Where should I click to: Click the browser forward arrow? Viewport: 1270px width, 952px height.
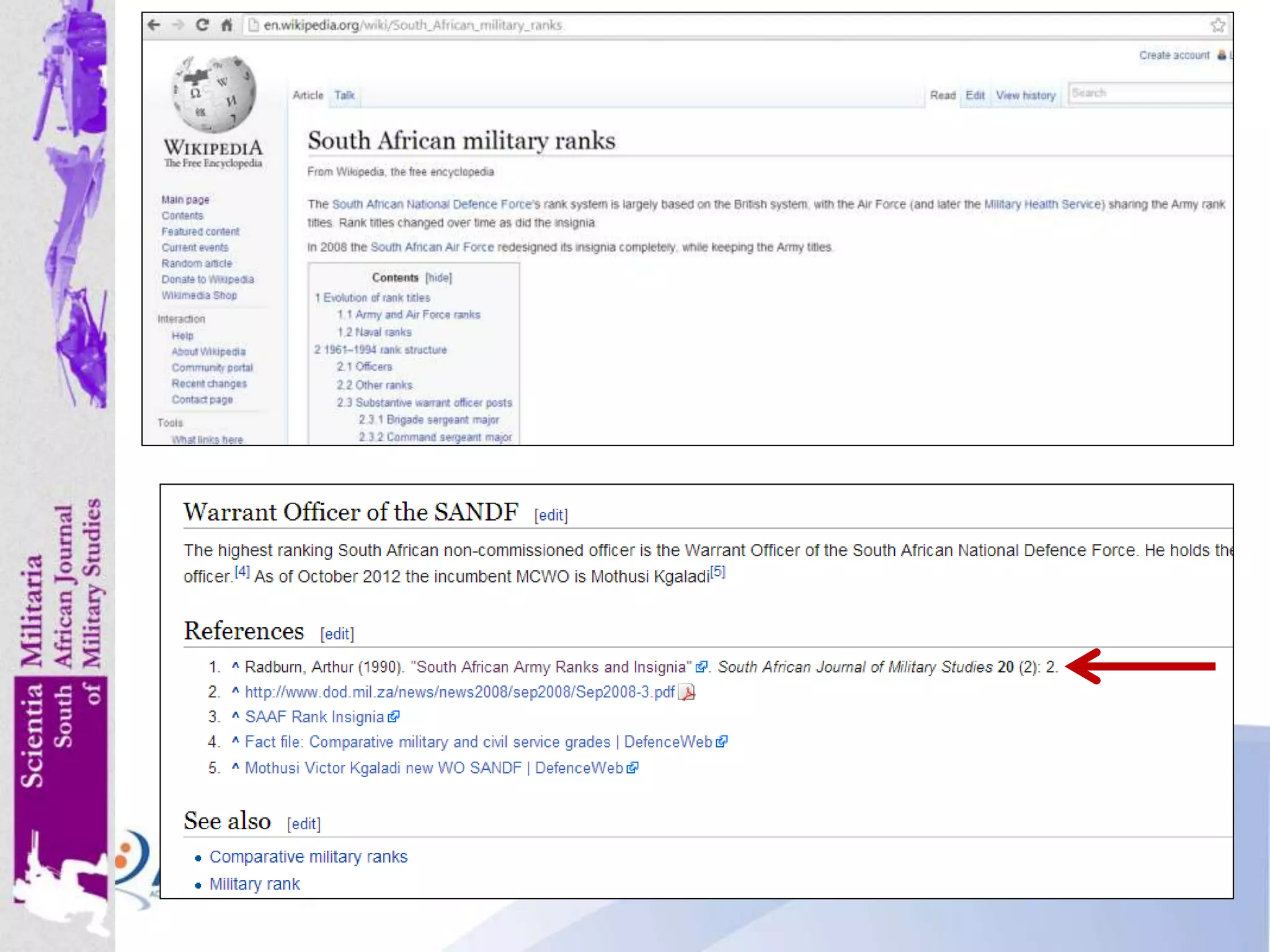[179, 25]
